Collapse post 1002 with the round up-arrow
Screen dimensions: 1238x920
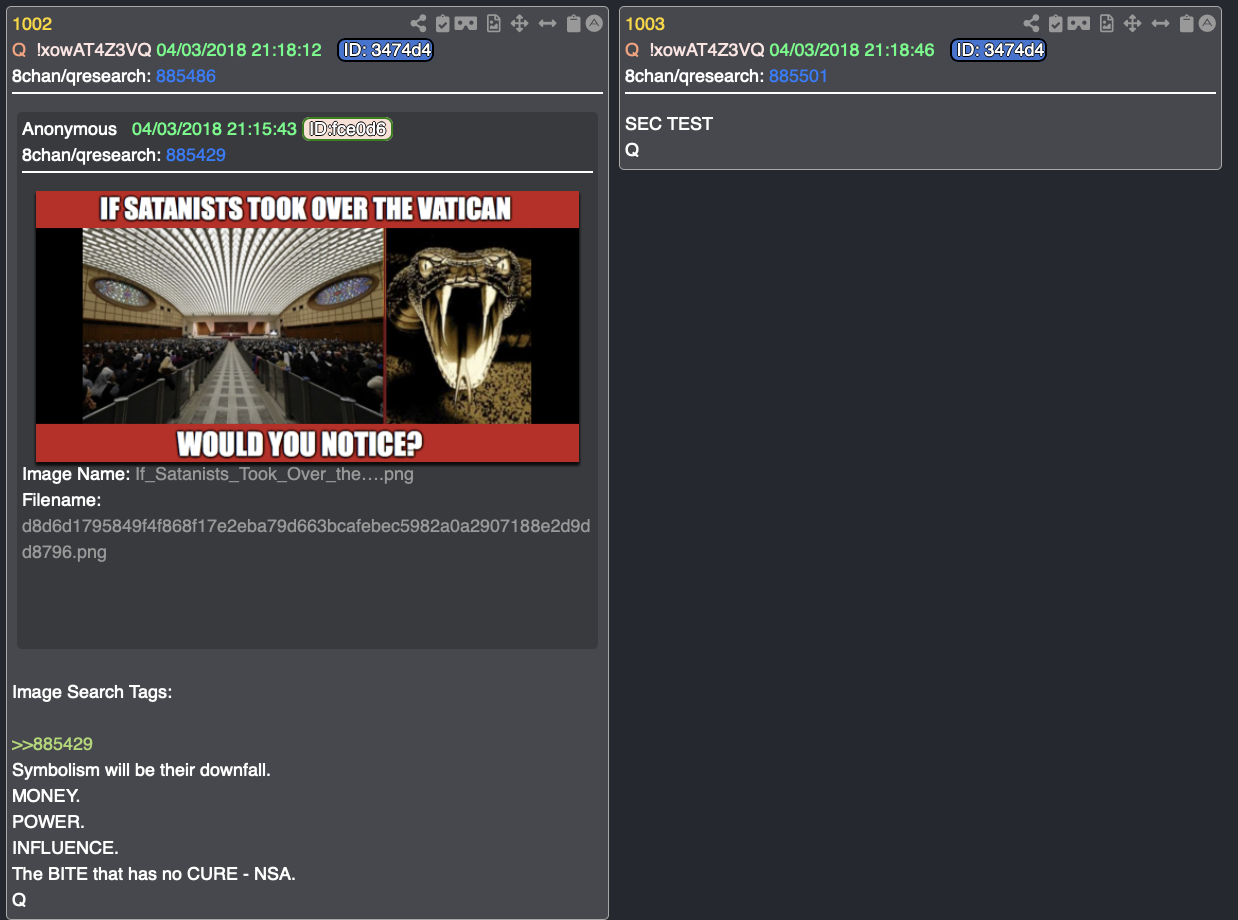pos(594,23)
